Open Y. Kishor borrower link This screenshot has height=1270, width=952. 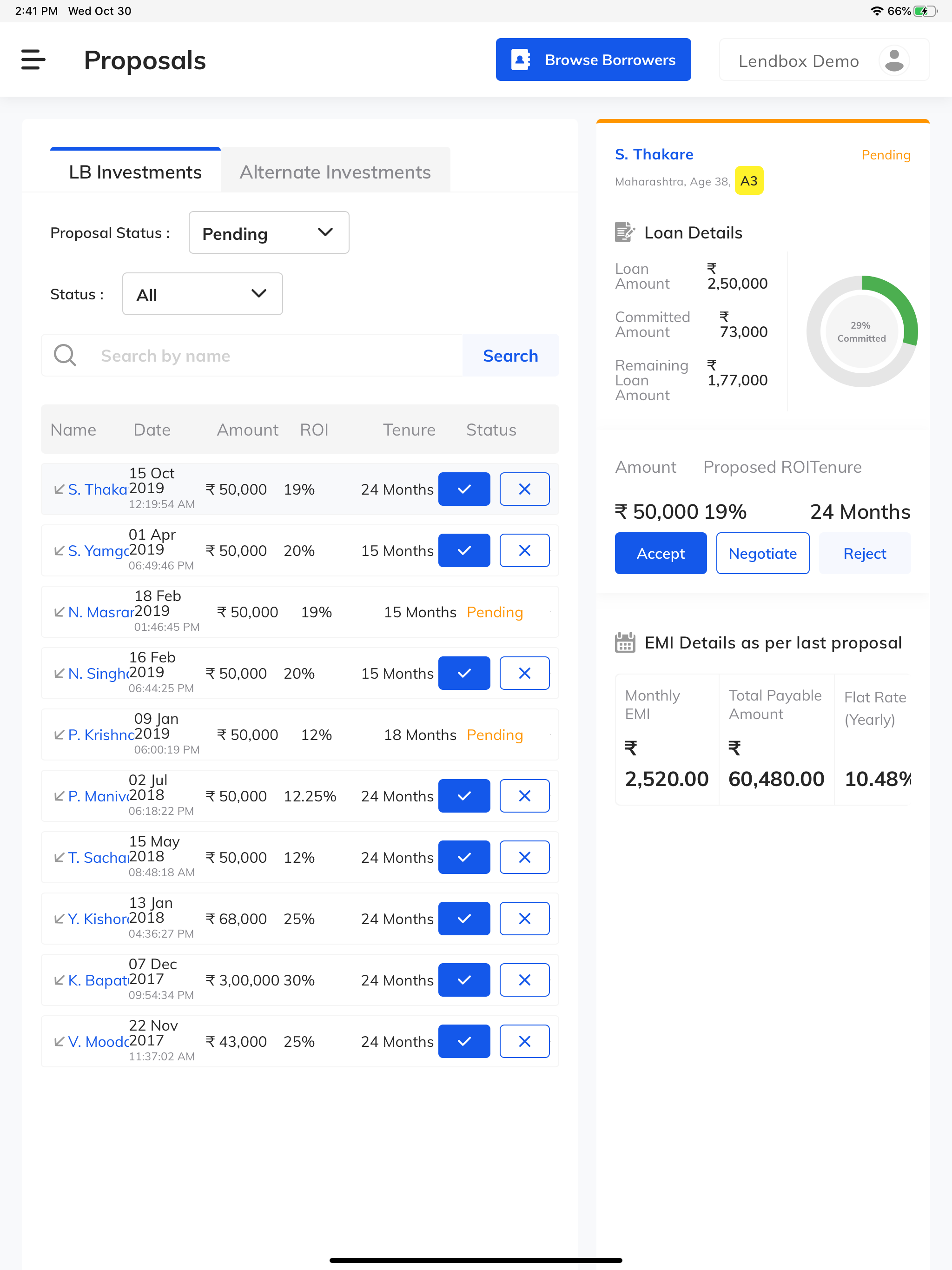tap(98, 919)
